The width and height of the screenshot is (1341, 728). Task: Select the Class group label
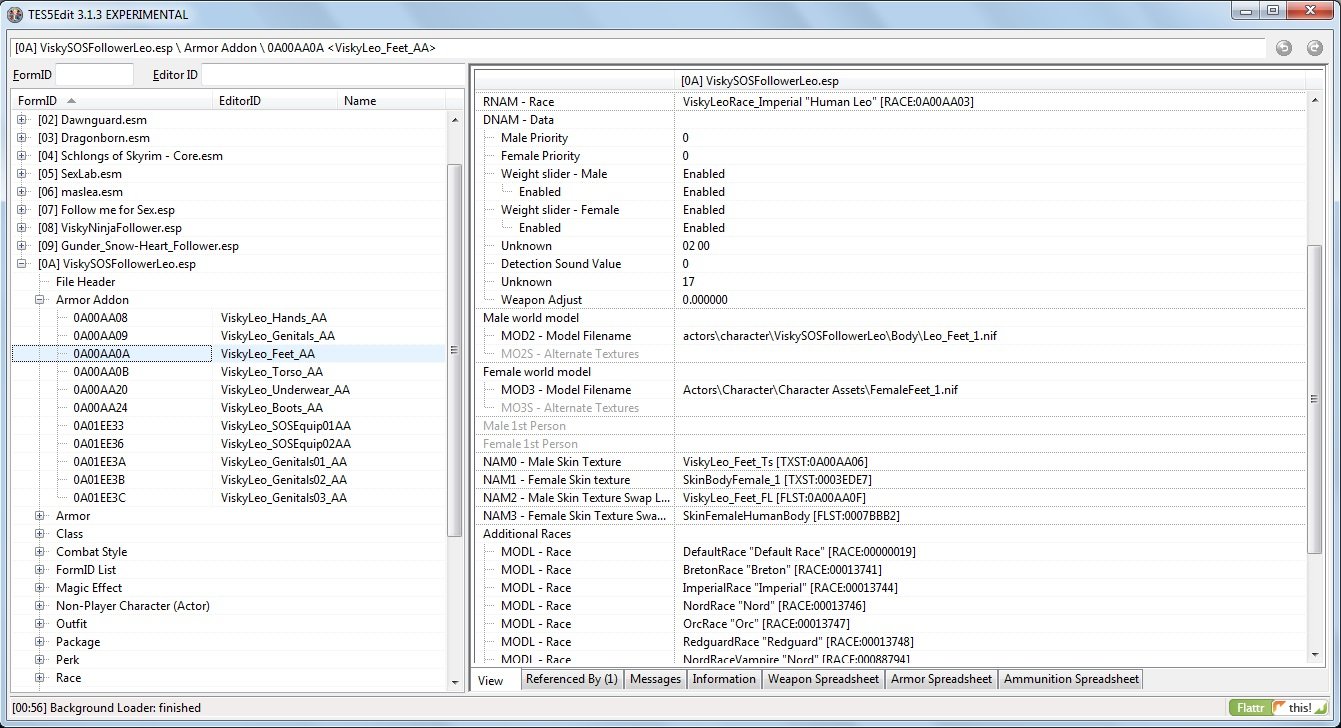[71, 534]
